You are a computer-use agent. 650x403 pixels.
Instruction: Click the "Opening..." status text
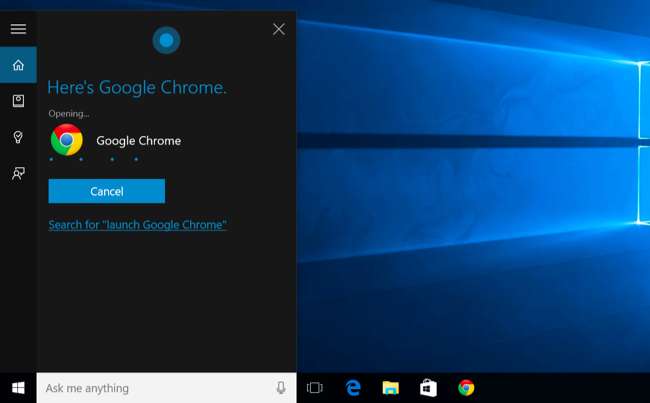pyautogui.click(x=69, y=114)
